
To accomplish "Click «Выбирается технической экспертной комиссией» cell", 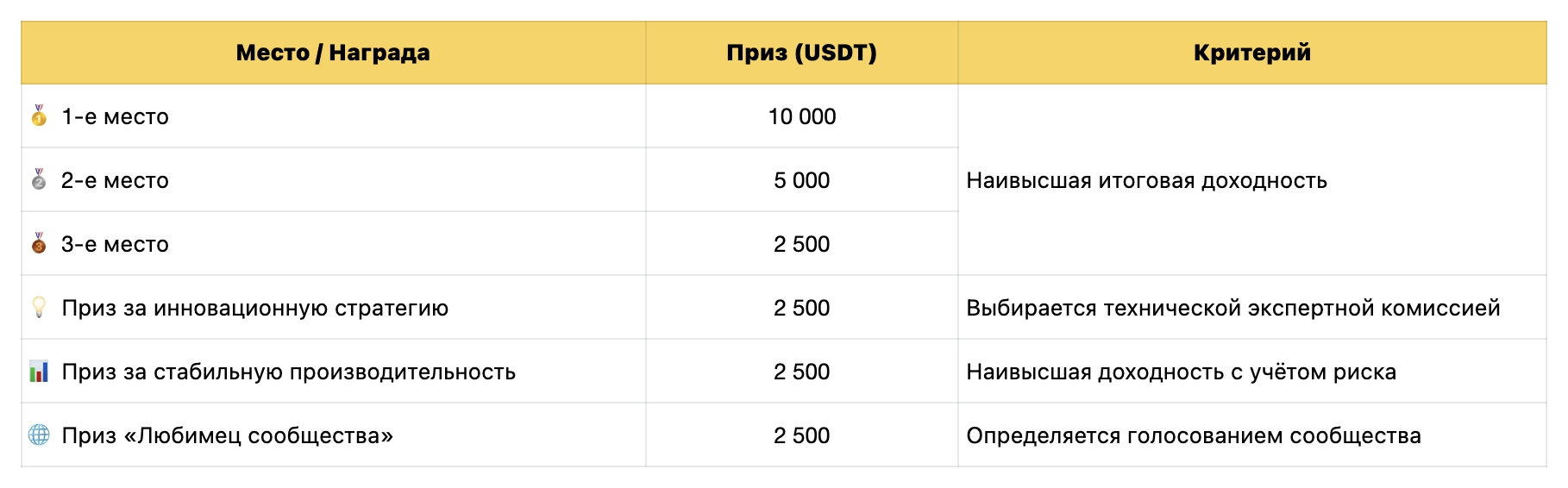I will pyautogui.click(x=1232, y=308).
